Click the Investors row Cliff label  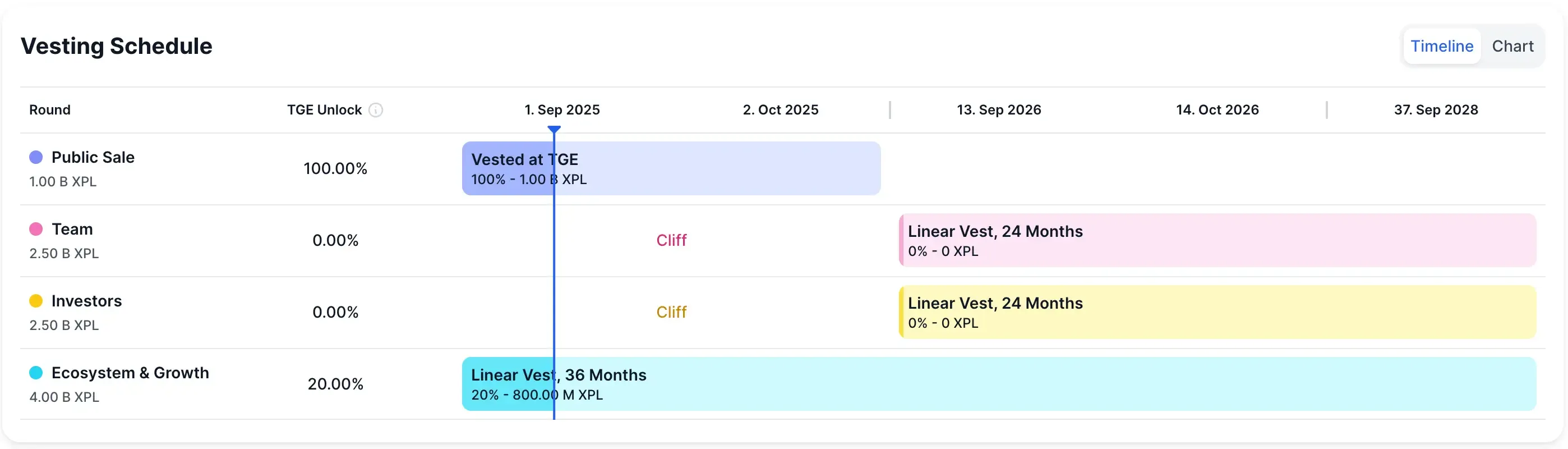[671, 313]
